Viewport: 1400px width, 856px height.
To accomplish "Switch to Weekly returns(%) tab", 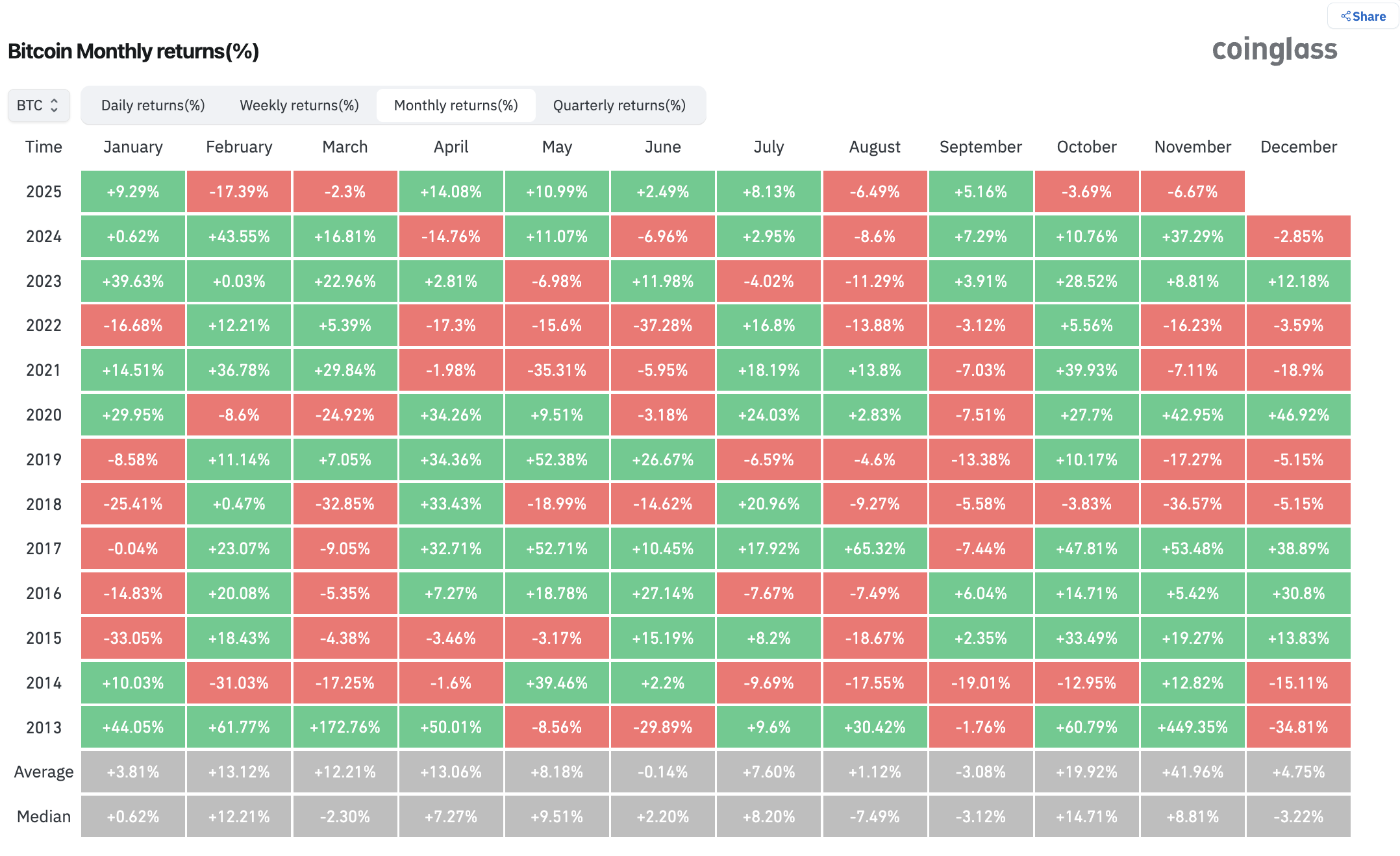I will tap(299, 105).
